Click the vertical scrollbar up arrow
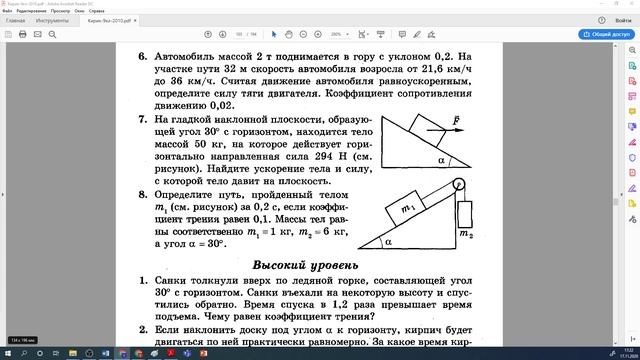 tap(616, 46)
